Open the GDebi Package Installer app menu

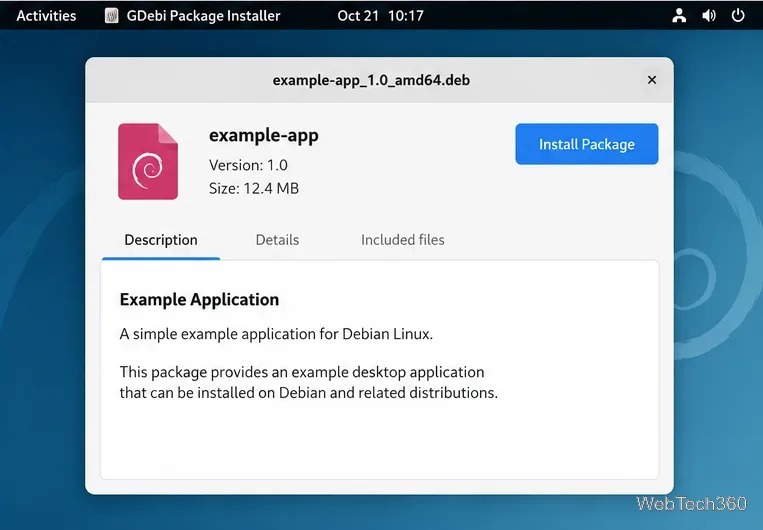193,16
